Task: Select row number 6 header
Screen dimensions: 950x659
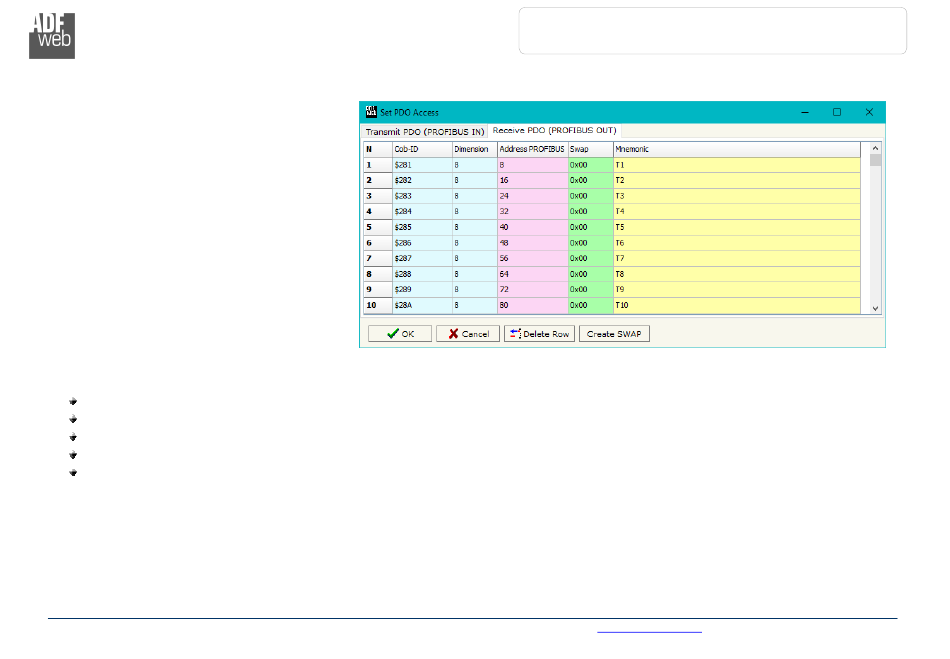Action: pyautogui.click(x=378, y=243)
